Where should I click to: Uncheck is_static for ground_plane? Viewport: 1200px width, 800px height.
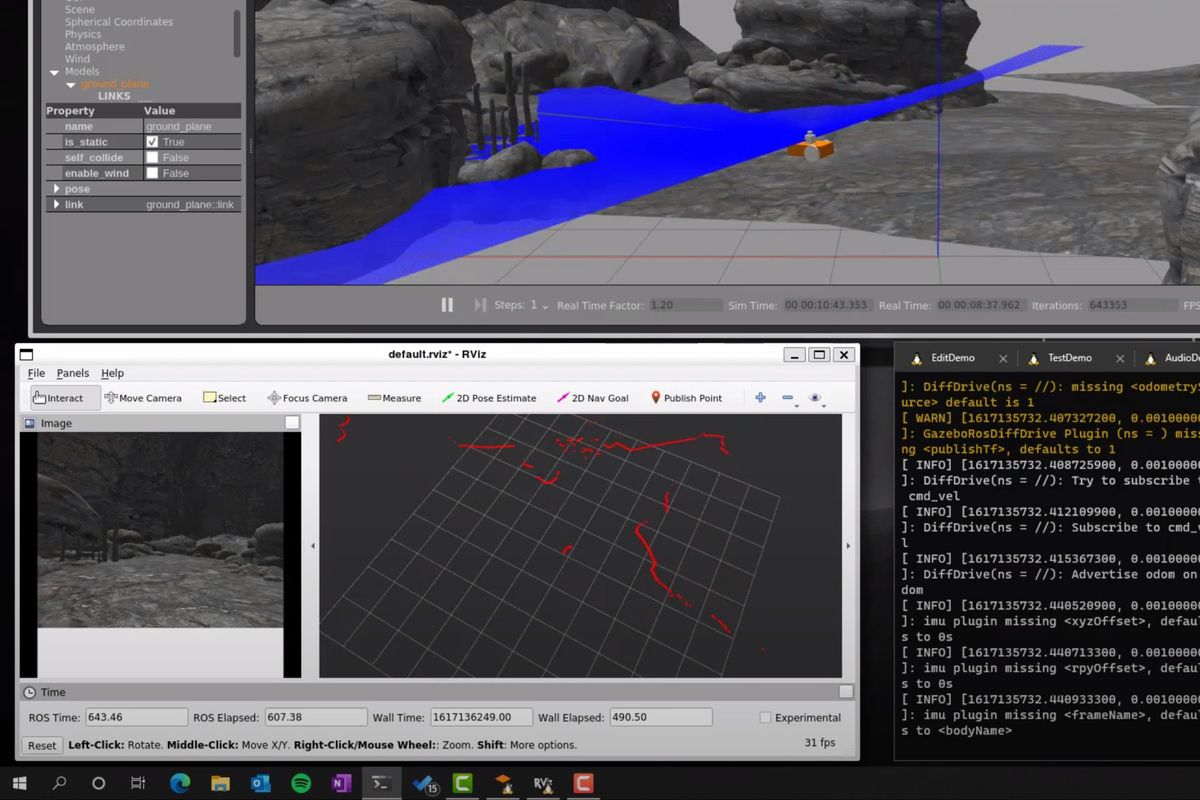152,141
